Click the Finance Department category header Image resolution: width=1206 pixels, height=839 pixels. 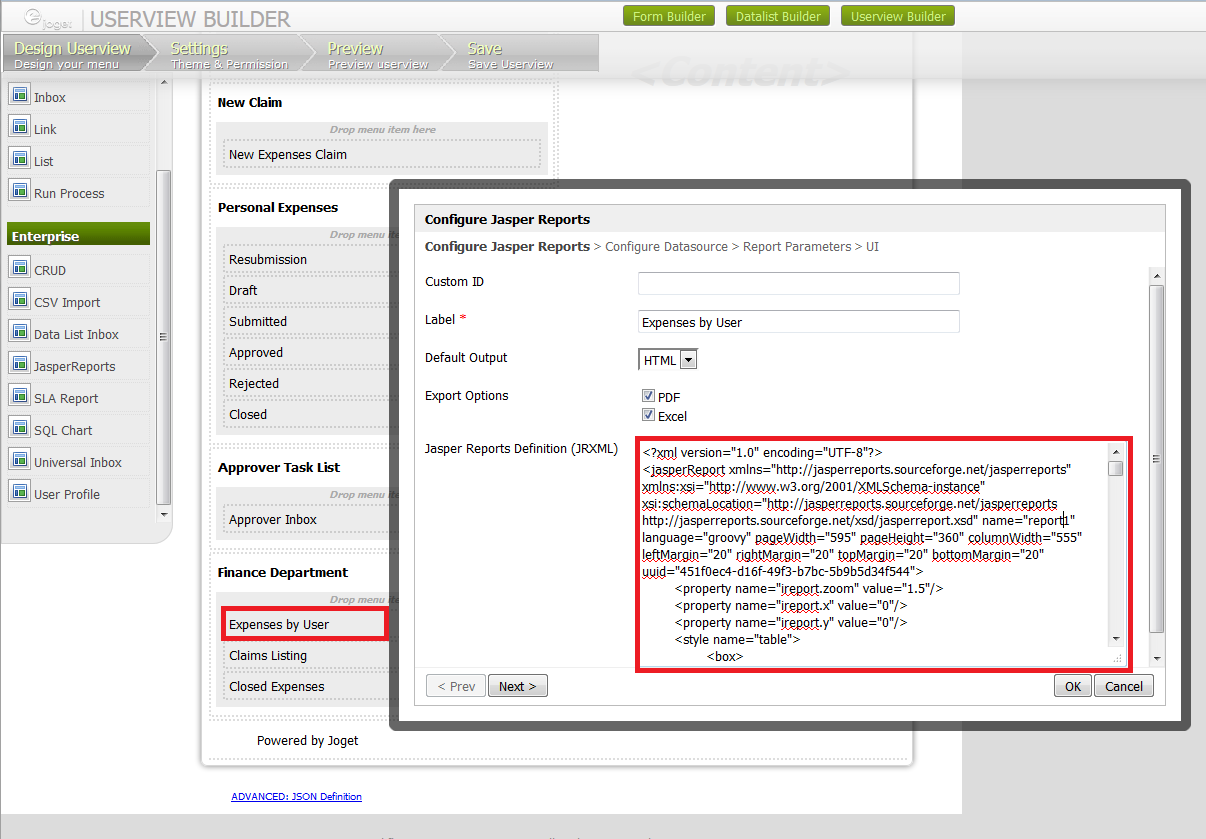point(283,572)
